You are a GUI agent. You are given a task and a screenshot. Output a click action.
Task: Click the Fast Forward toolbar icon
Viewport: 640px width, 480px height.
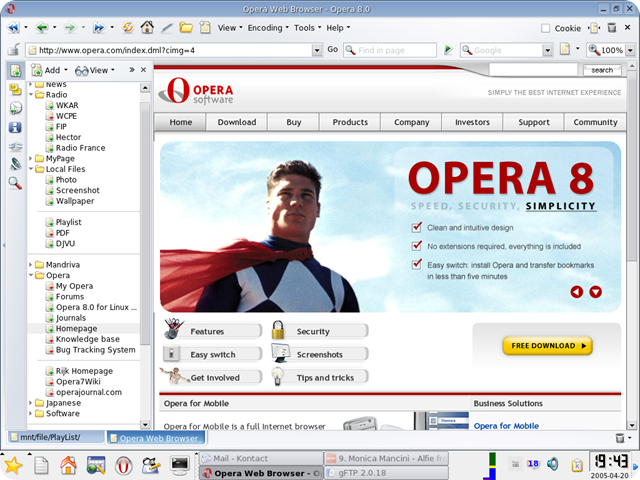(98, 28)
